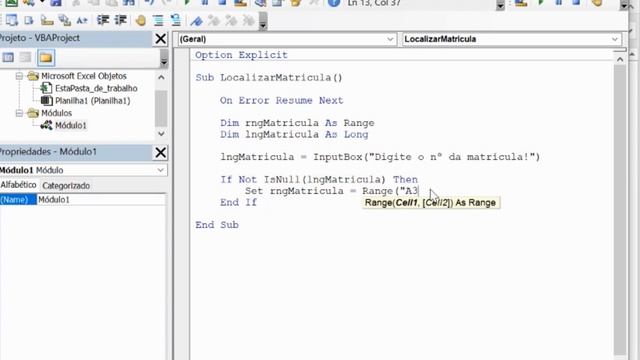Click 'Dim lngMatricula As Long' line
Viewport: 640px width, 360px height.
pos(294,134)
